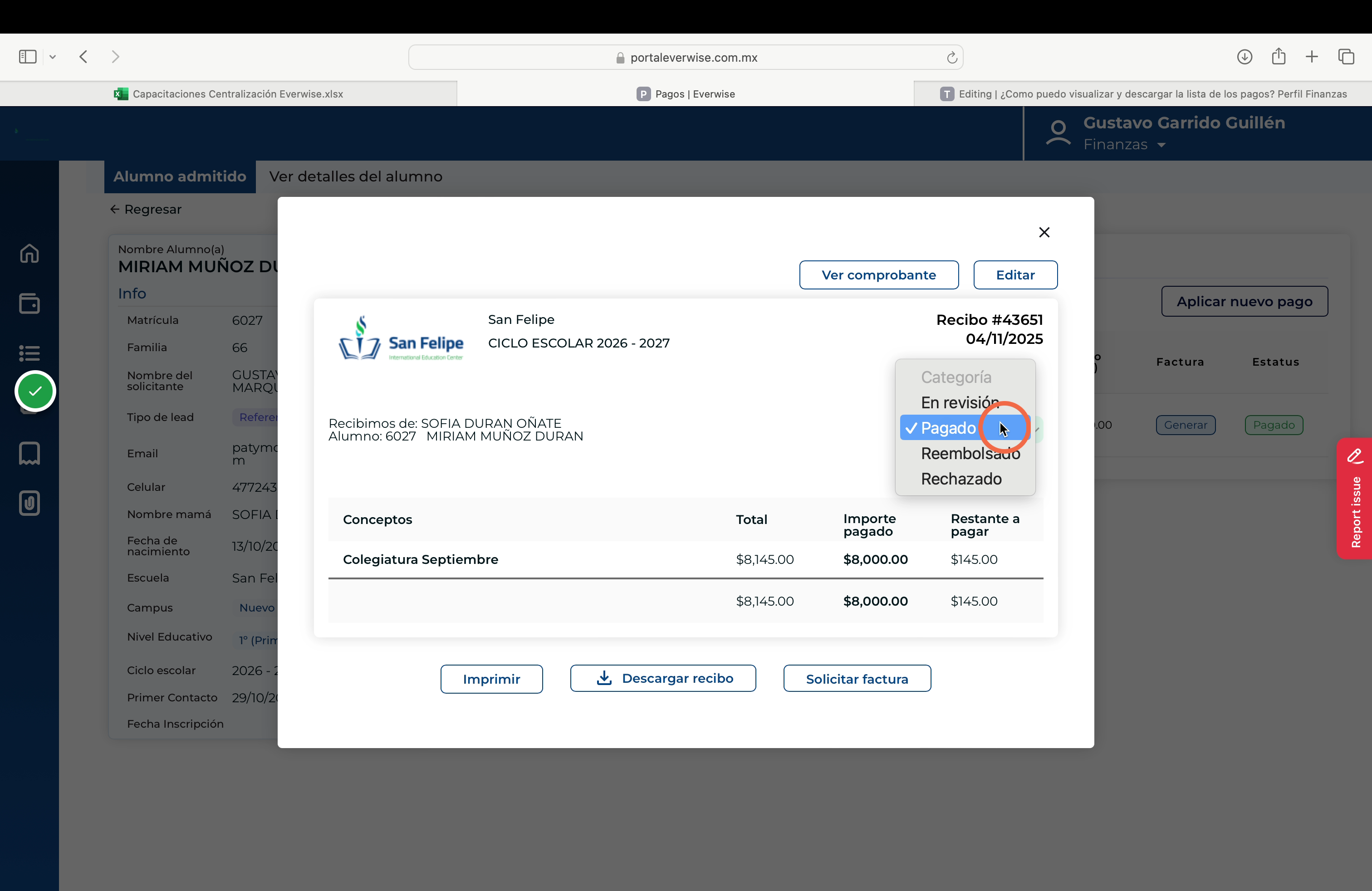Click the Colegiatura Septiembre concept row
The height and width of the screenshot is (891, 1372).
point(686,559)
